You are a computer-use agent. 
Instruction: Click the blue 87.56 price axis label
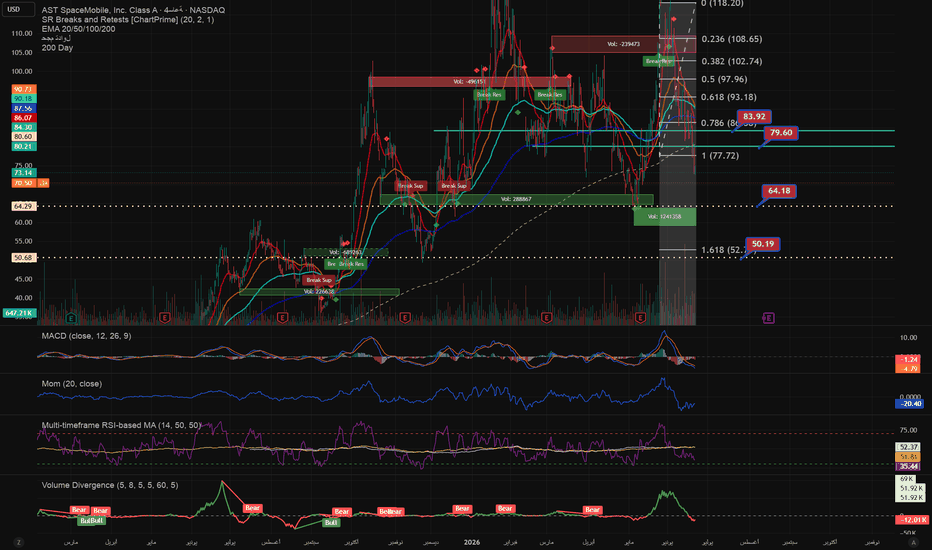23,108
